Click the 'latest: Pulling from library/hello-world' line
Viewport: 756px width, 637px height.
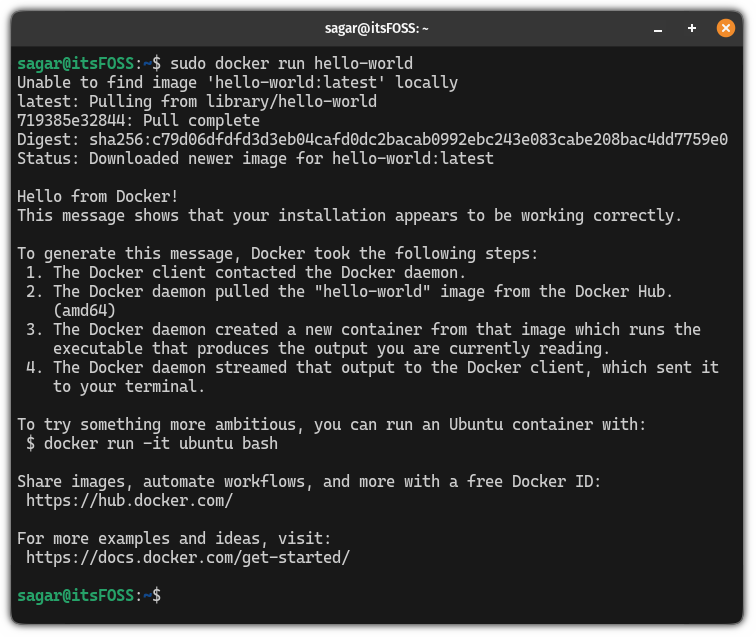197,102
